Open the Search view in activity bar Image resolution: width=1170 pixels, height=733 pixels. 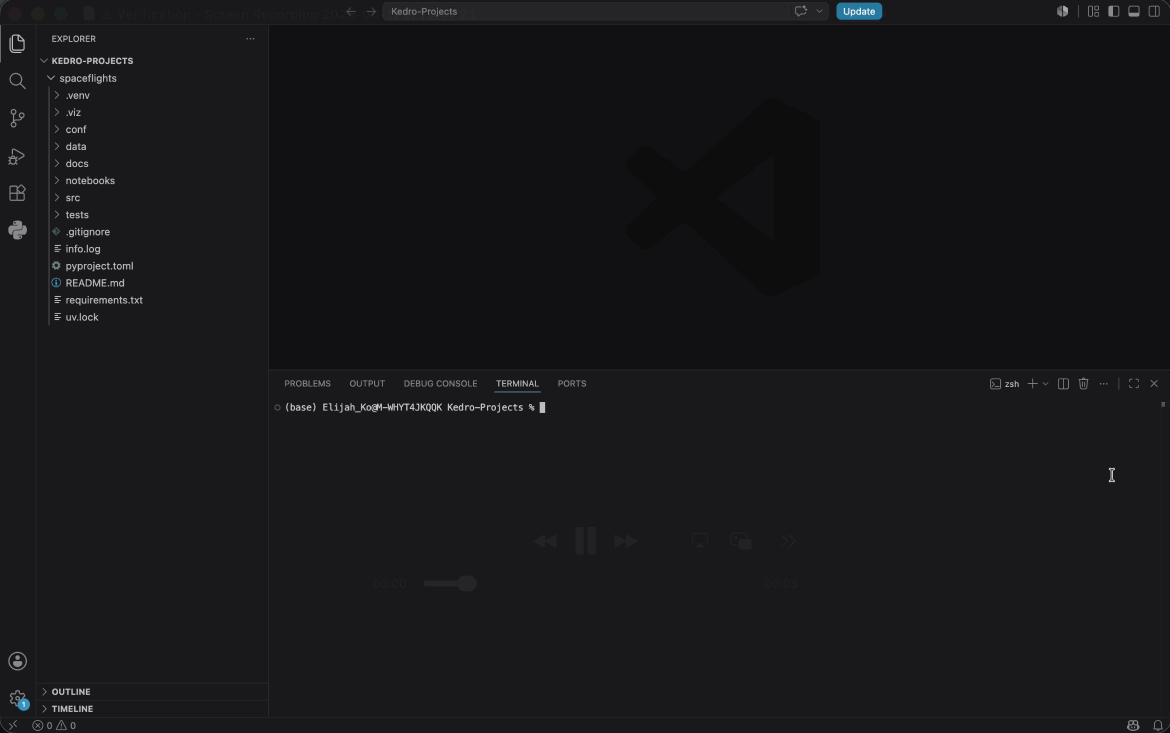(17, 81)
